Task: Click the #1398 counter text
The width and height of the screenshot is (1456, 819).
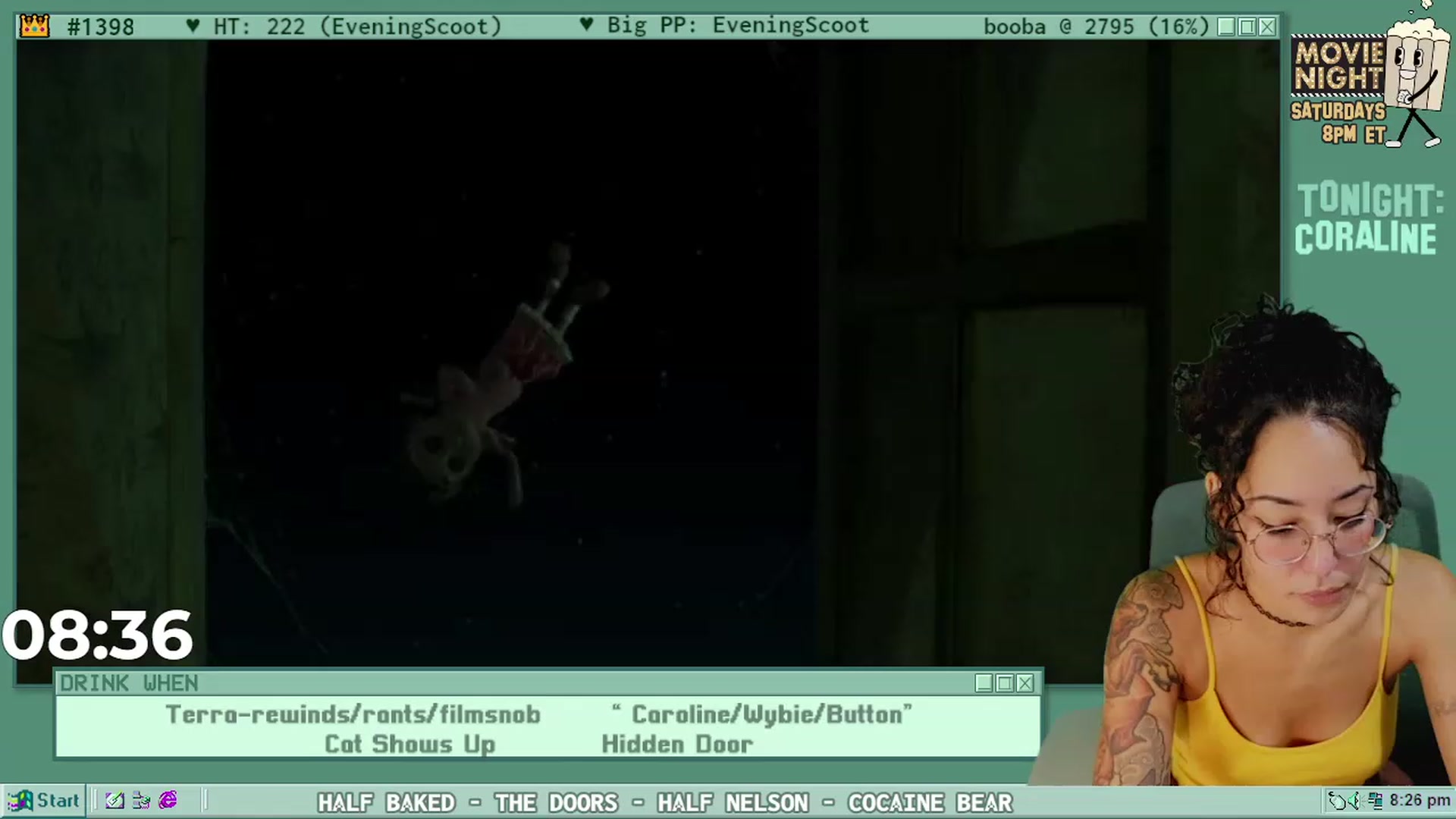Action: click(x=100, y=27)
